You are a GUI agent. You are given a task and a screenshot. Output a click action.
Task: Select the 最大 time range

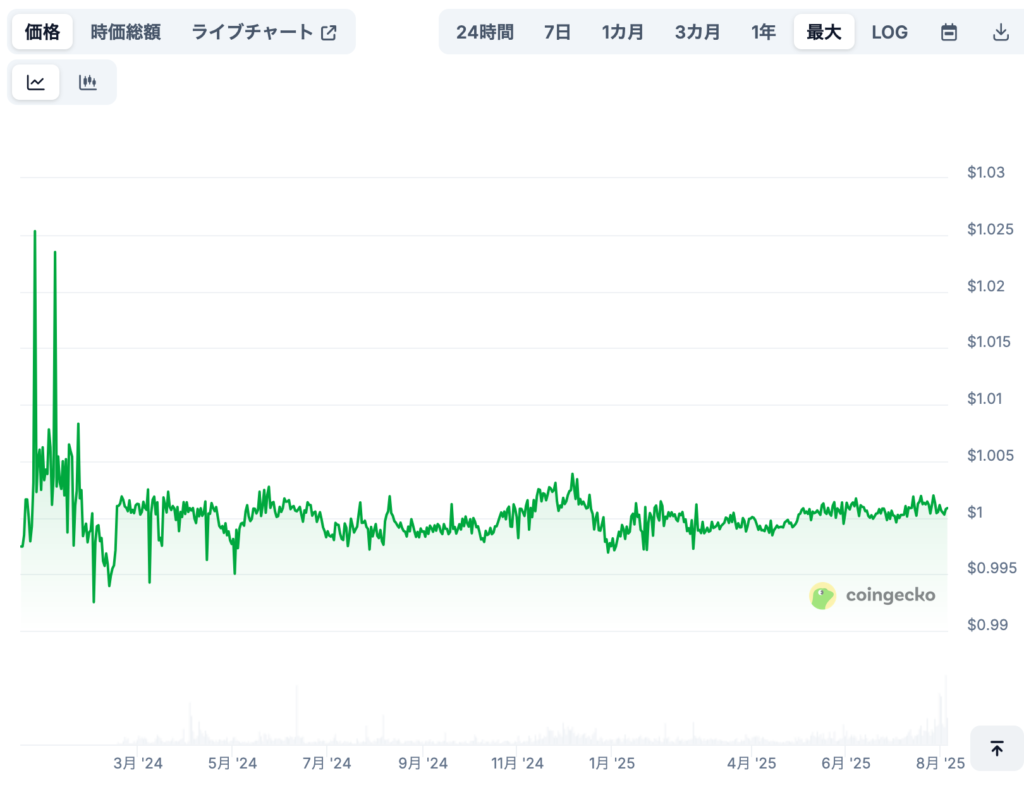click(x=824, y=32)
